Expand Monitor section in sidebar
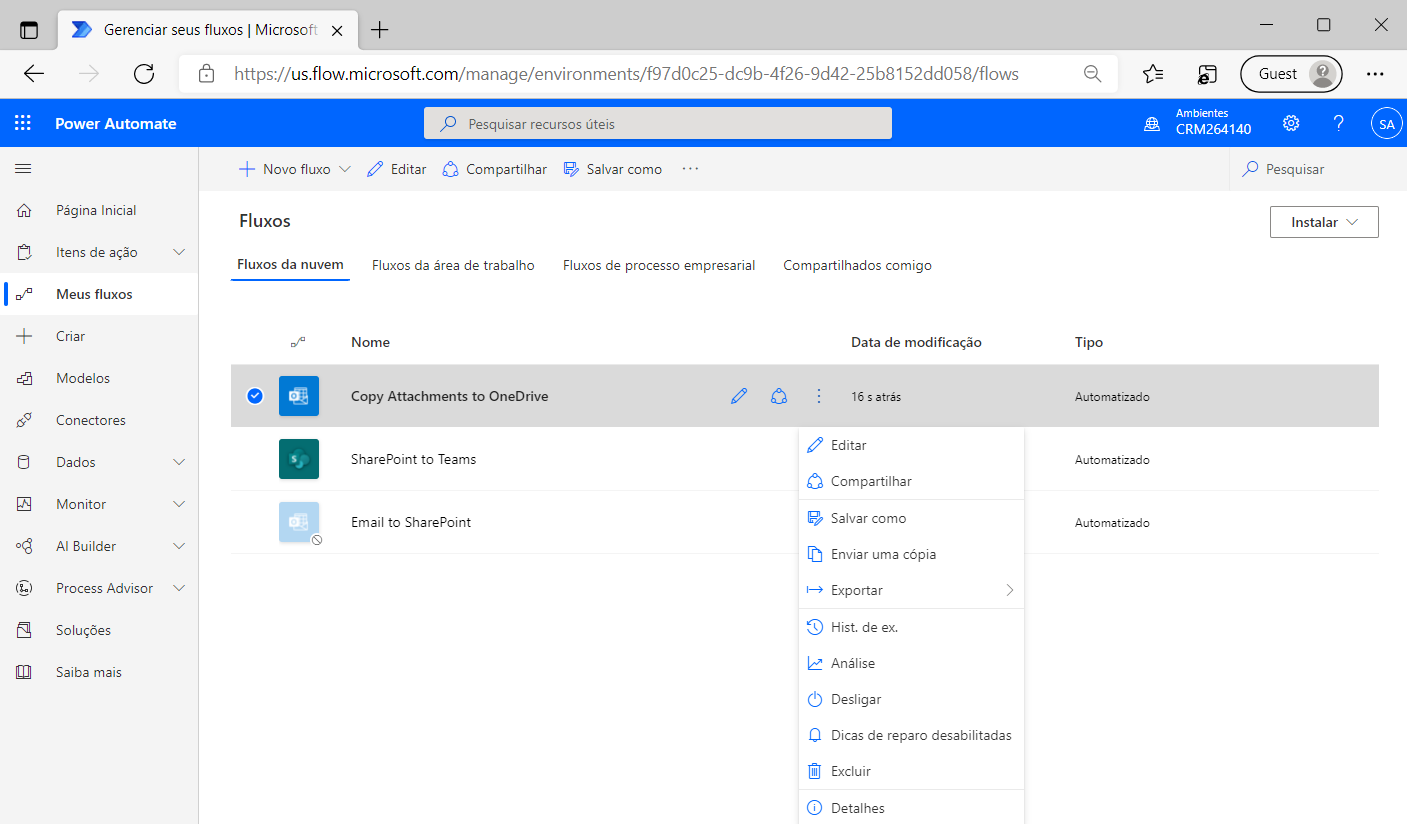 (x=179, y=504)
